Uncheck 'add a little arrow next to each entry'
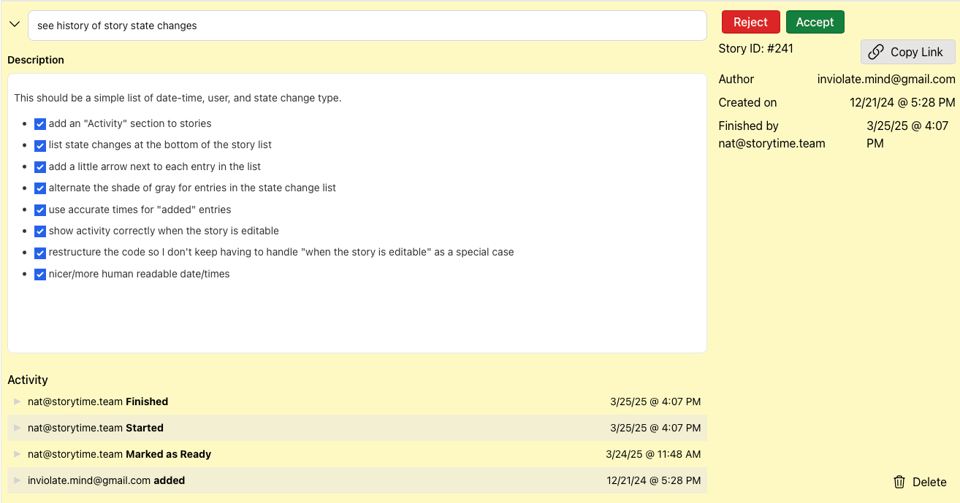The height and width of the screenshot is (503, 960). tap(40, 167)
